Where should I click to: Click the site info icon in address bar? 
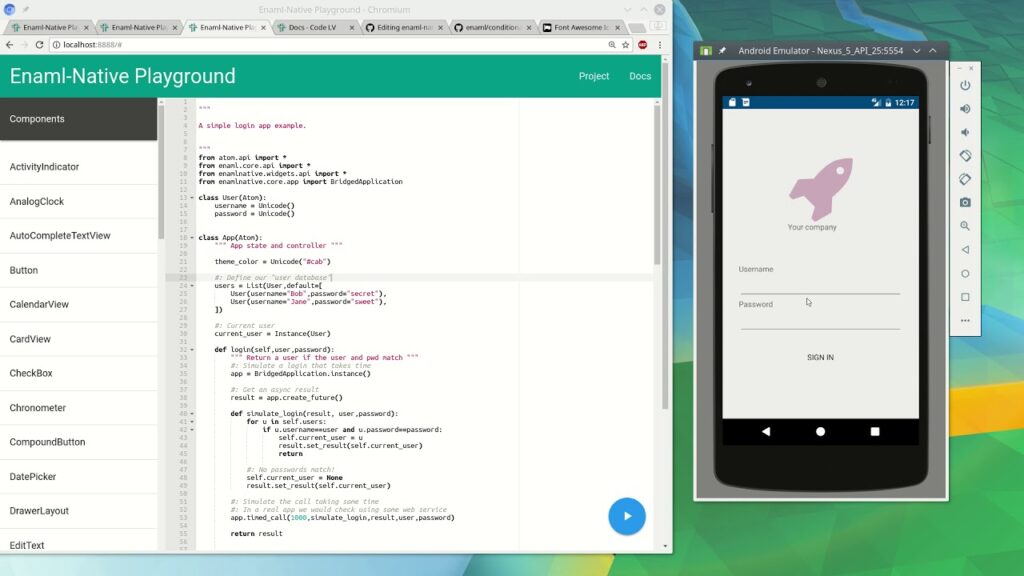click(x=56, y=44)
